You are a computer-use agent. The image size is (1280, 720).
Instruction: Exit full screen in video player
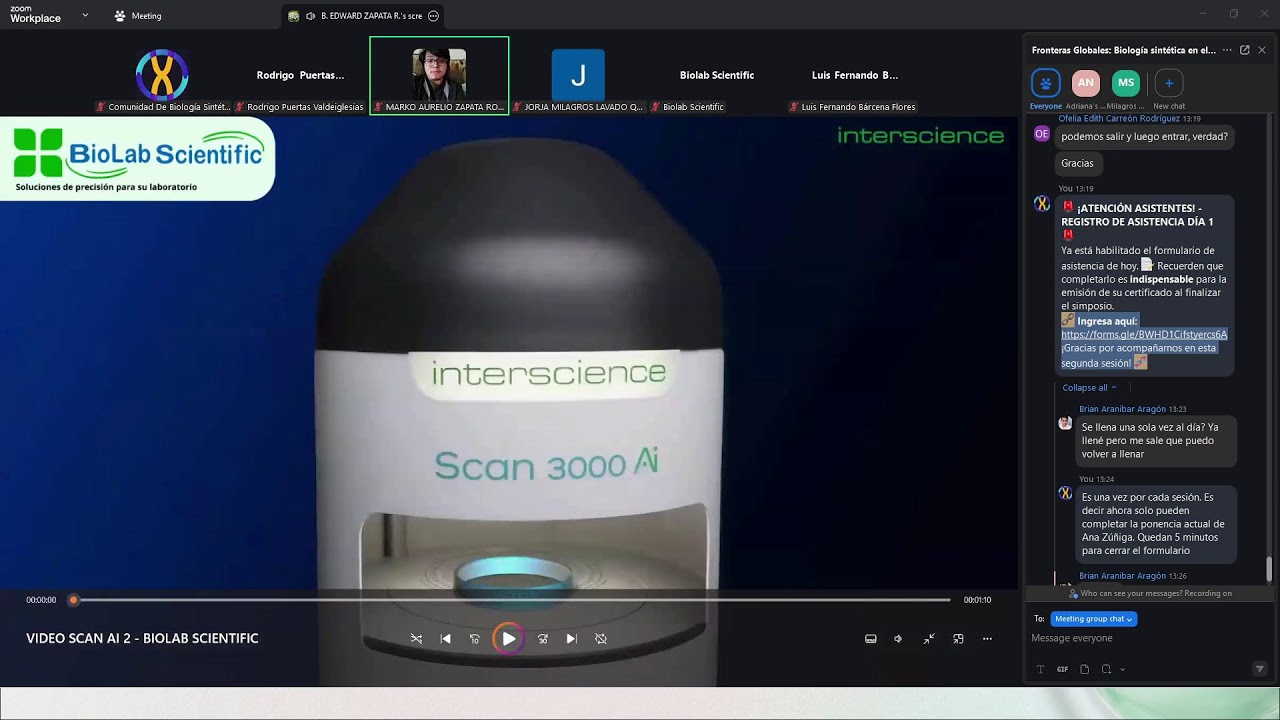[929, 639]
